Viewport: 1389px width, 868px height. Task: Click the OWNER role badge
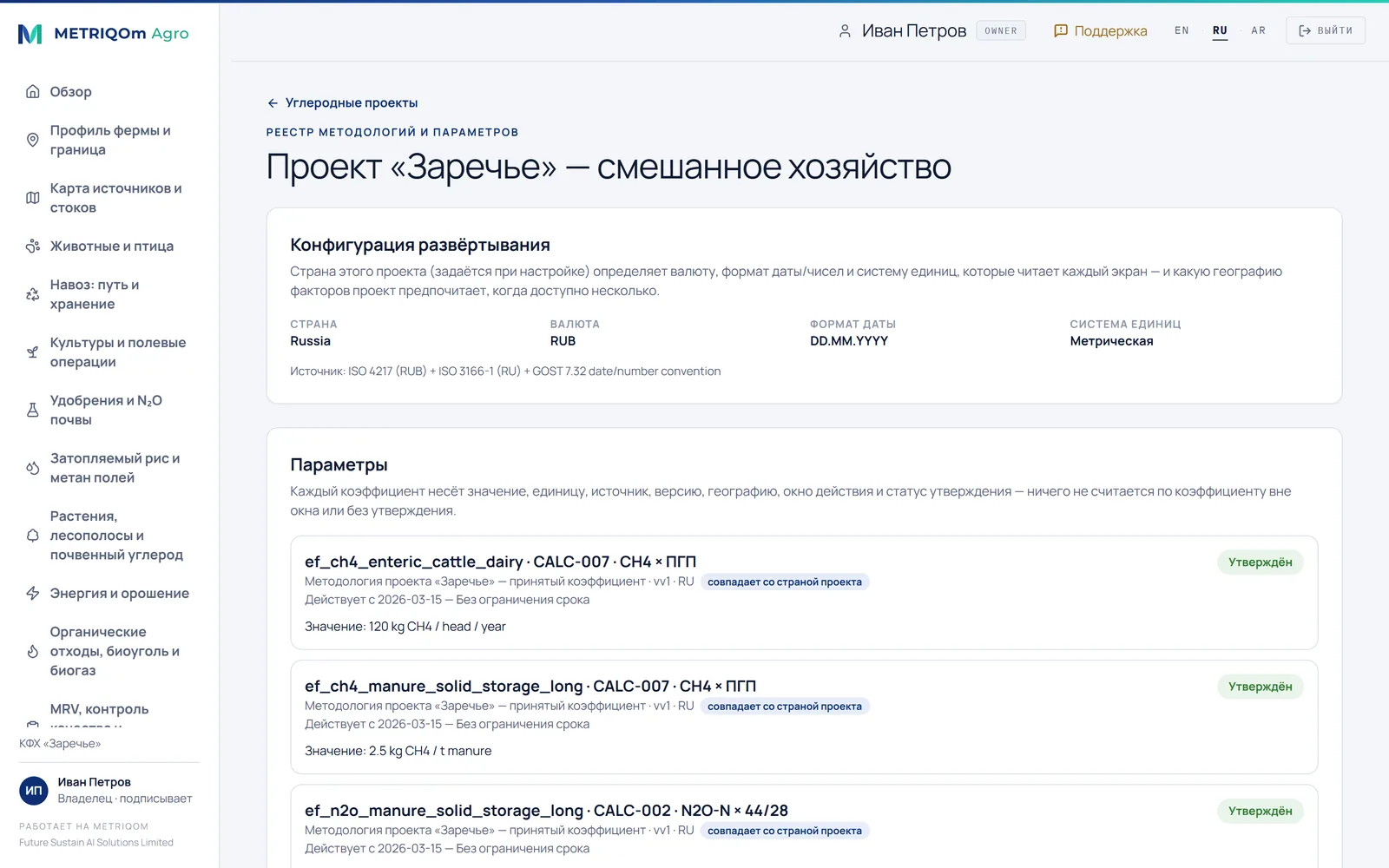1001,30
